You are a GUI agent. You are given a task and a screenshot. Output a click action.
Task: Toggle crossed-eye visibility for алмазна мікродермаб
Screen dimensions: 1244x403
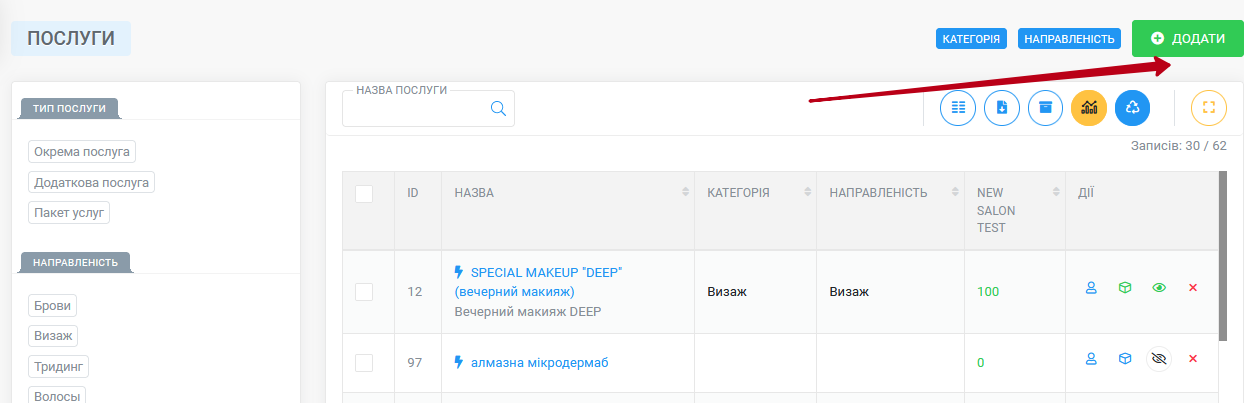1159,358
